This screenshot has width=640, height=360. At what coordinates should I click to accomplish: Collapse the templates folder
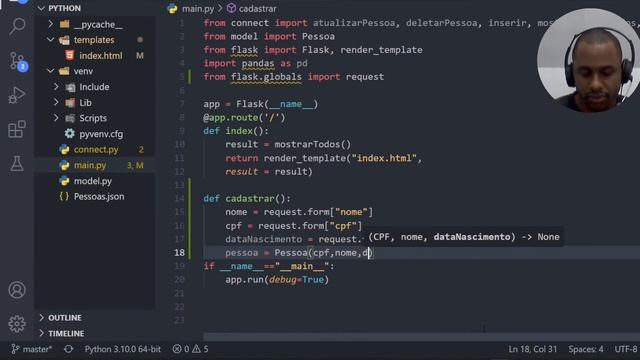pyautogui.click(x=51, y=40)
